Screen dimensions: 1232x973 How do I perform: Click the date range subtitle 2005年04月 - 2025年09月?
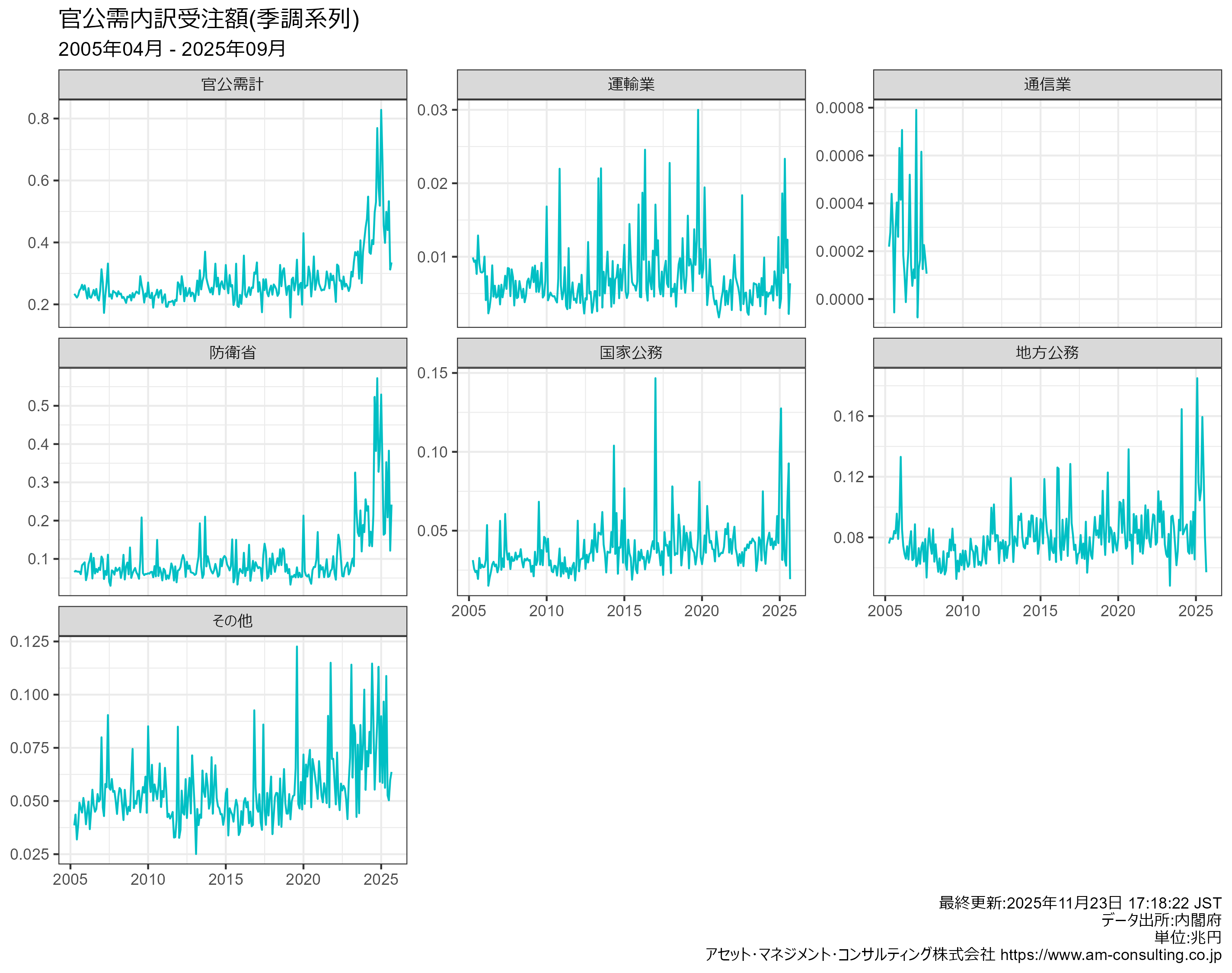(172, 49)
